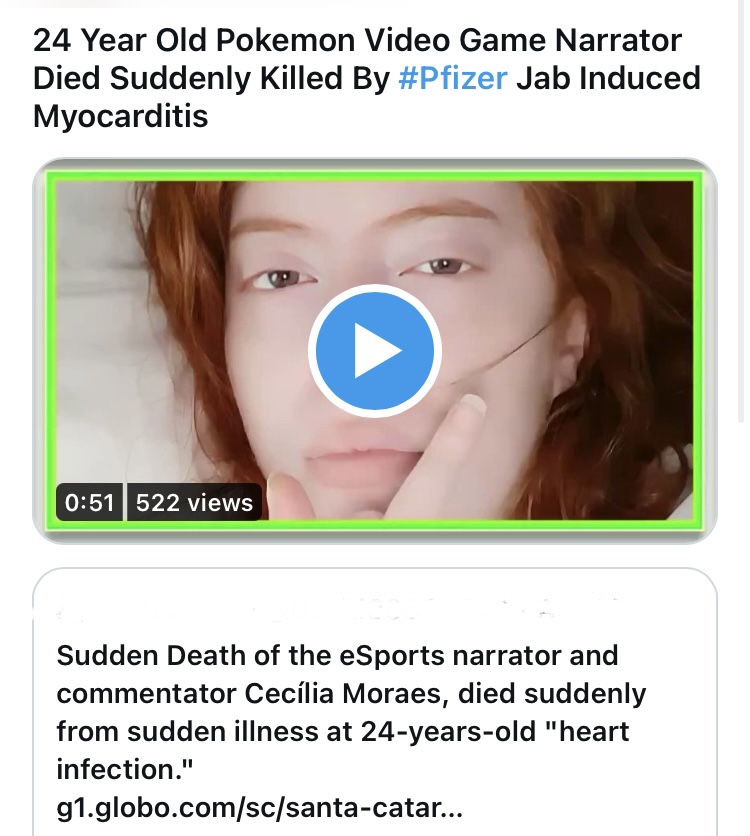Tap the 522 views counter
Viewport: 750px width, 836px height.
[x=194, y=502]
